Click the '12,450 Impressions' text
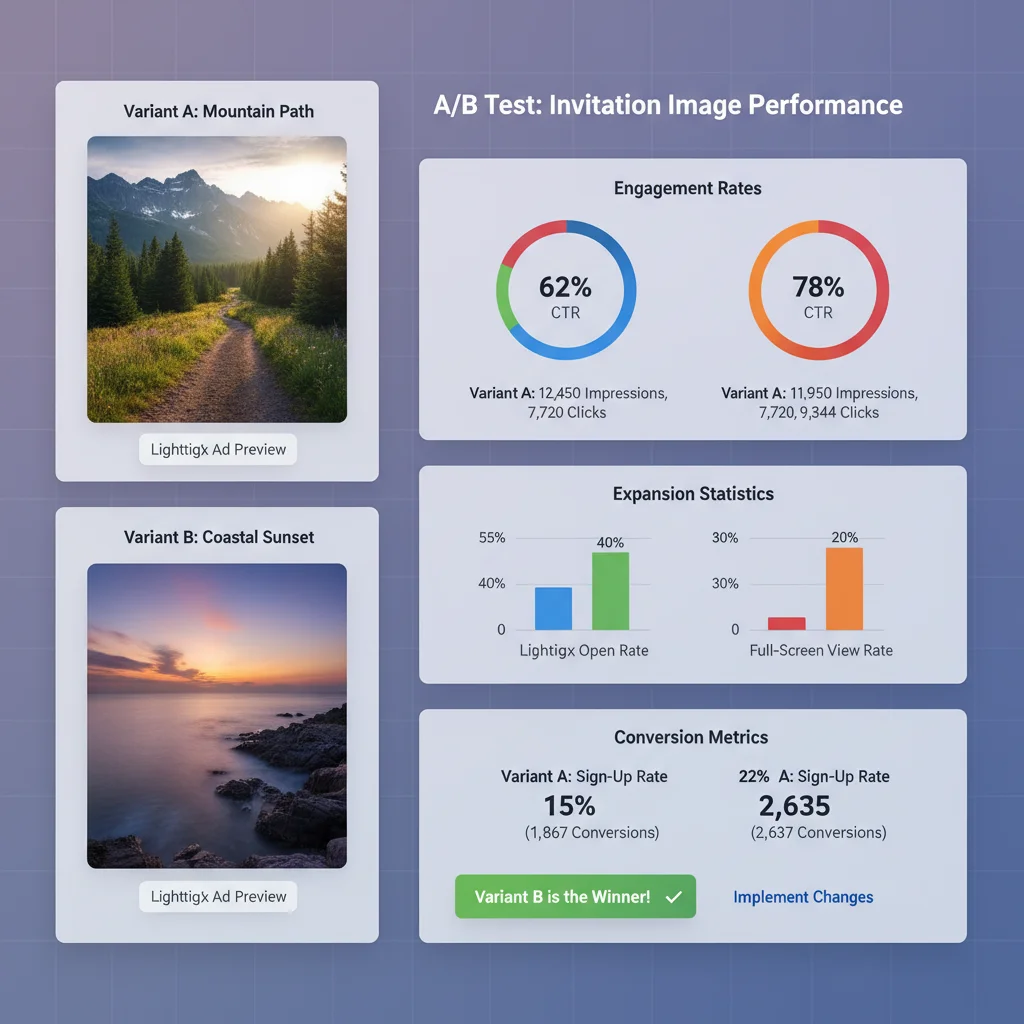1024x1024 pixels. pyautogui.click(x=603, y=393)
